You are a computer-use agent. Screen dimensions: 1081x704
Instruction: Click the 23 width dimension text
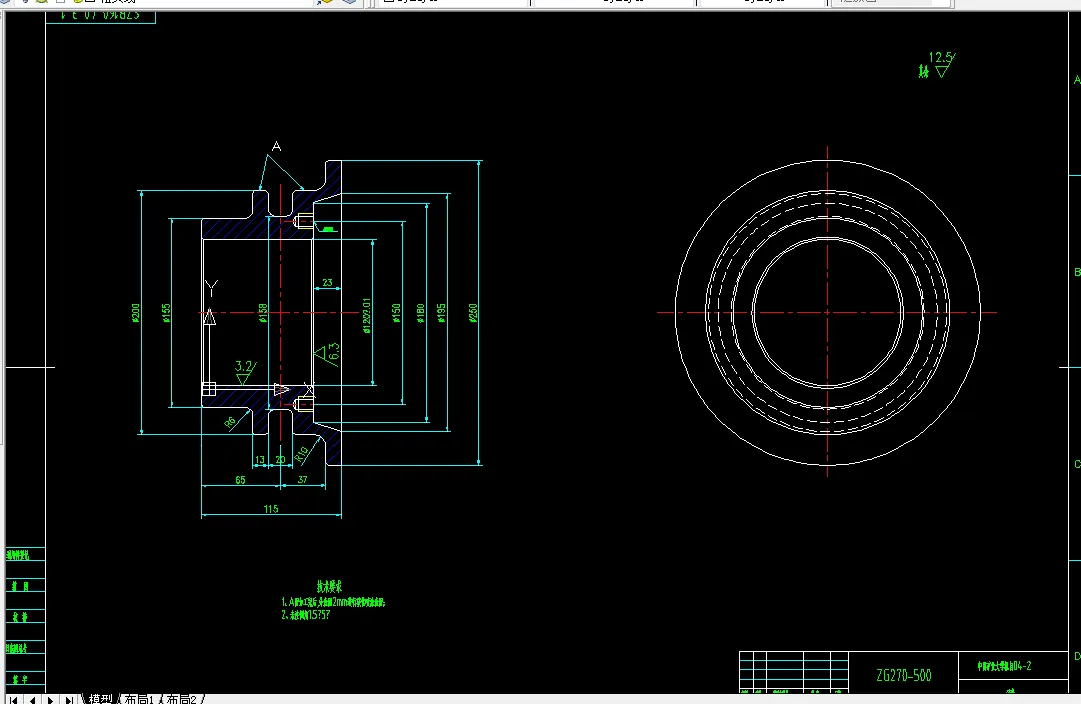coord(327,282)
